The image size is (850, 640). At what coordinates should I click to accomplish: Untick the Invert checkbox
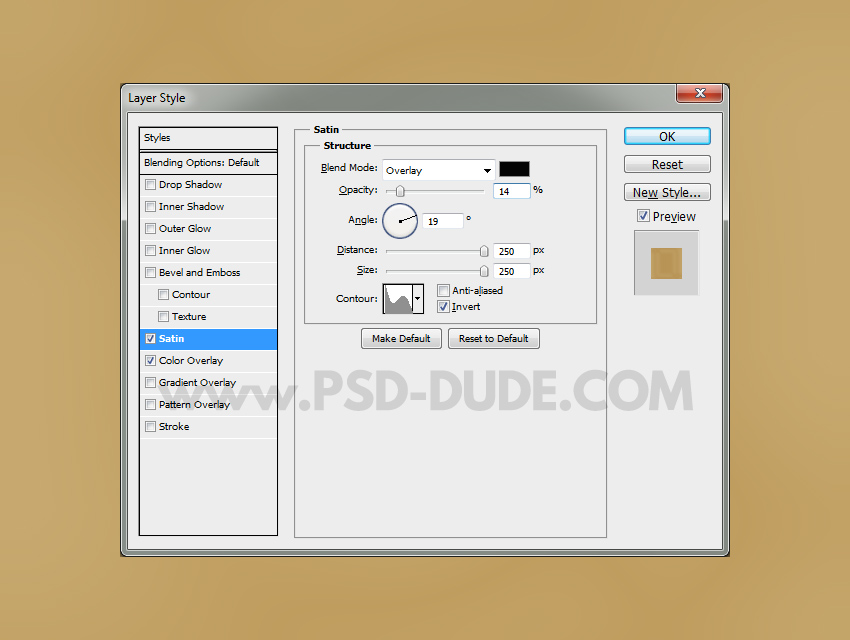click(443, 307)
